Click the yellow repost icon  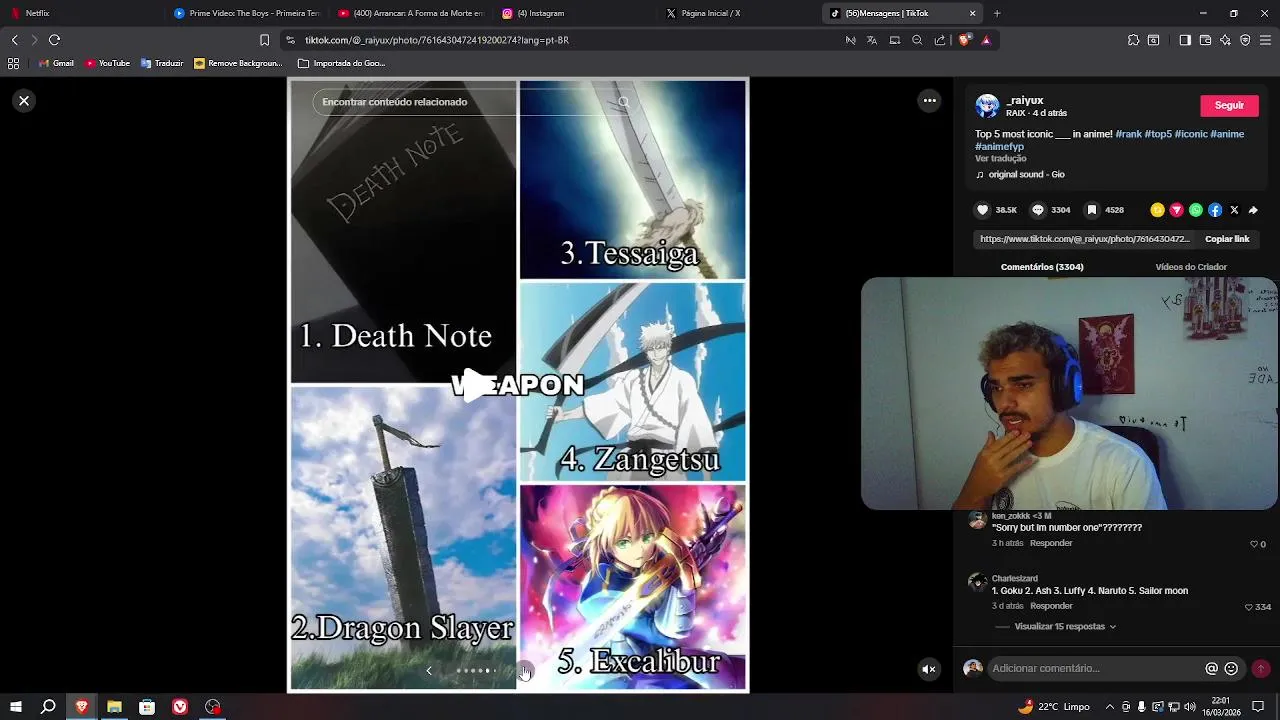click(1157, 210)
